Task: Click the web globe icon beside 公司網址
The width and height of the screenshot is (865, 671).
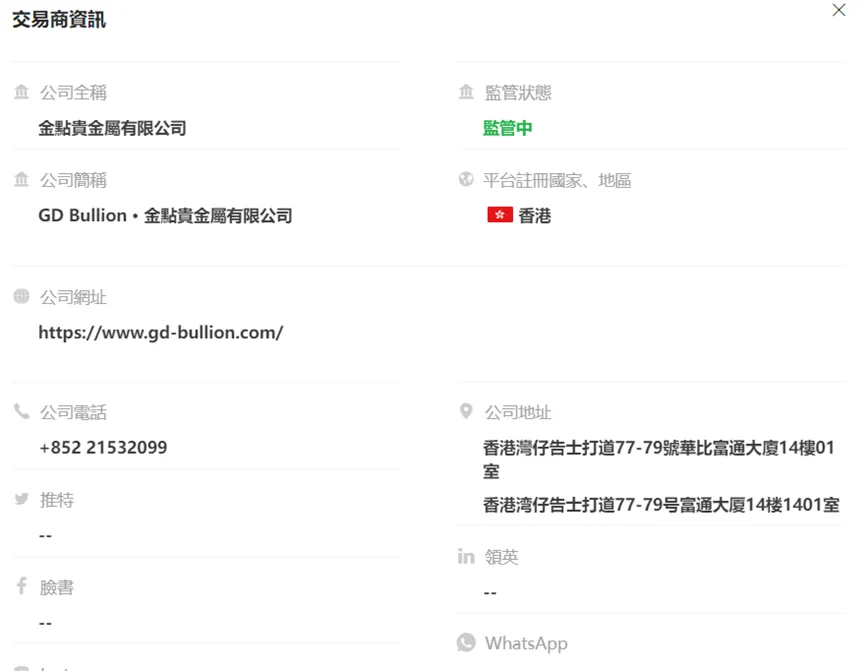Action: [x=22, y=296]
